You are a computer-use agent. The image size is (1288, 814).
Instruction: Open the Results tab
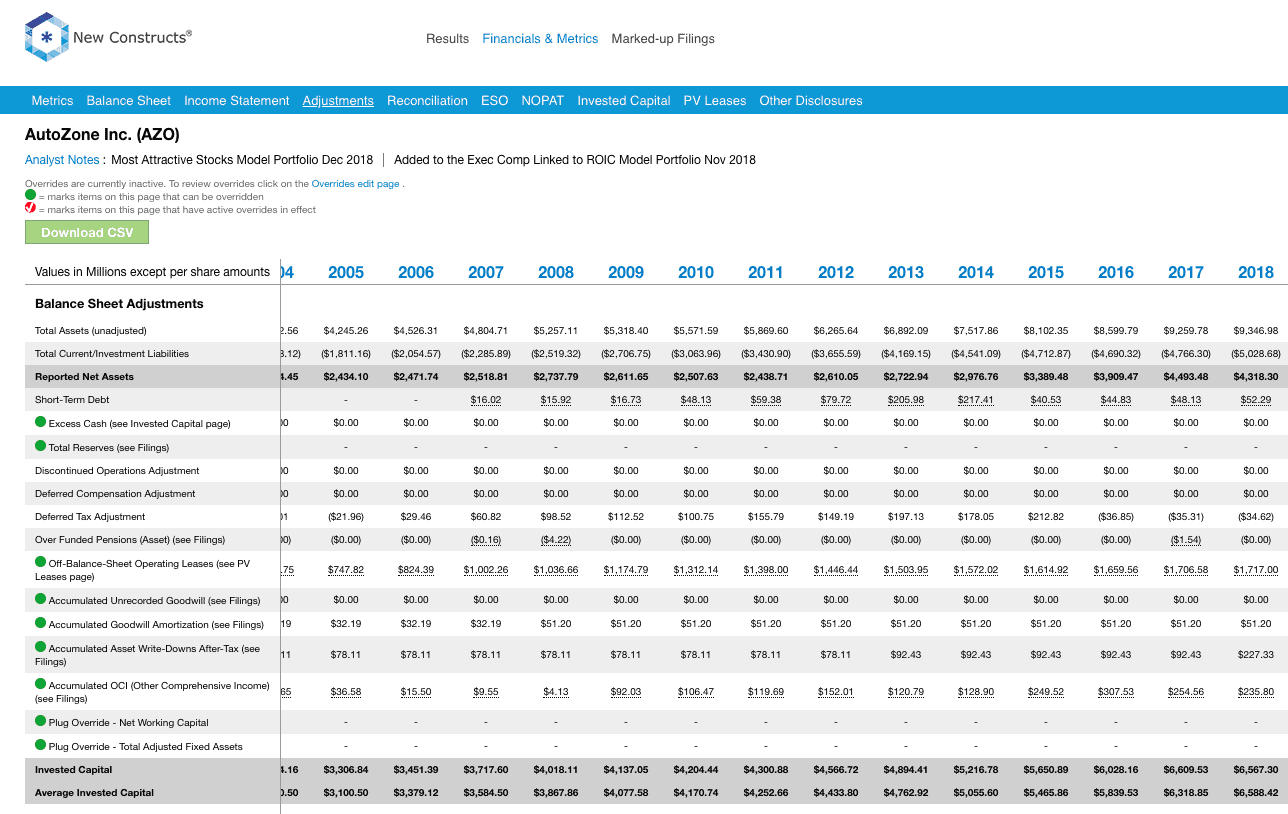click(x=447, y=39)
